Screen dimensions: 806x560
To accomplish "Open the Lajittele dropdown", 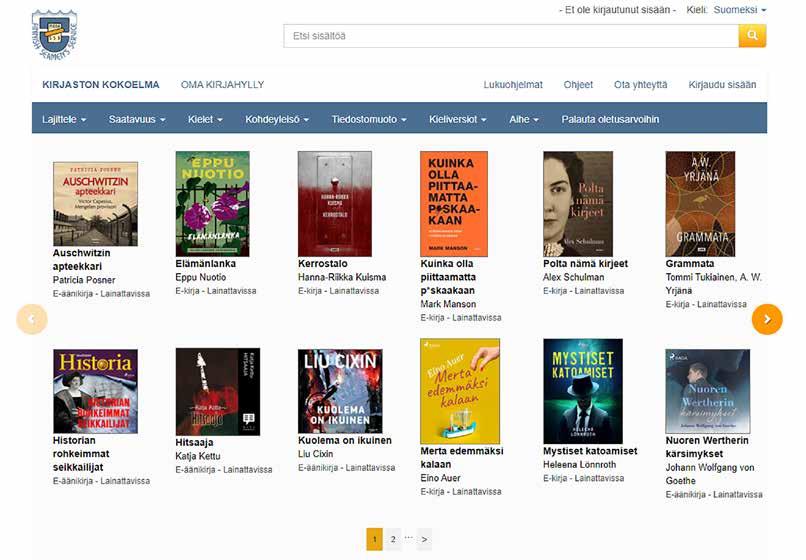I will click(x=64, y=119).
